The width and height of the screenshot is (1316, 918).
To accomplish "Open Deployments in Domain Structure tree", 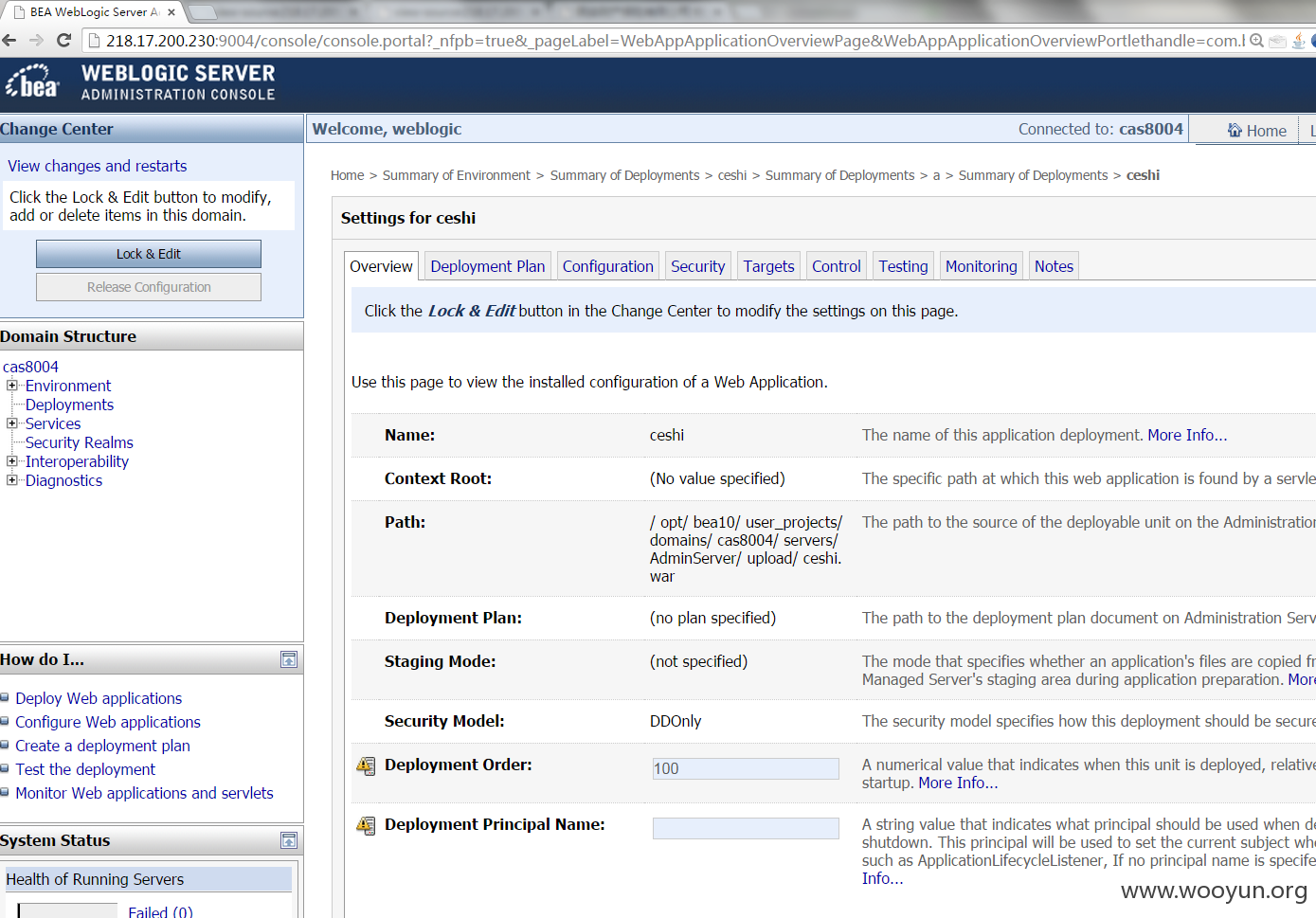I will tap(69, 405).
